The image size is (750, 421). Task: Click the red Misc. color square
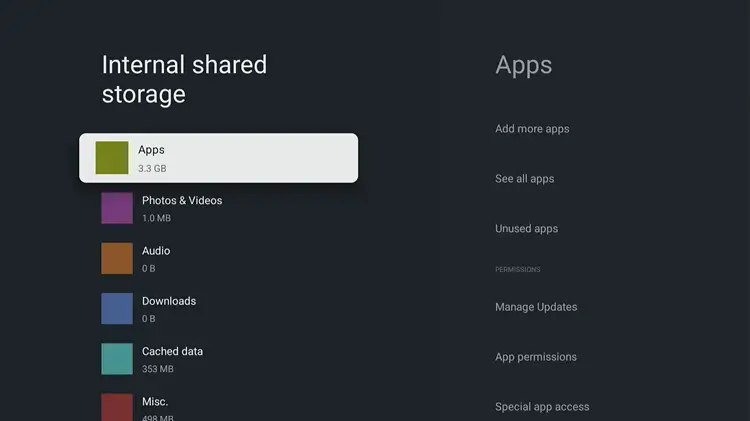[x=117, y=407]
